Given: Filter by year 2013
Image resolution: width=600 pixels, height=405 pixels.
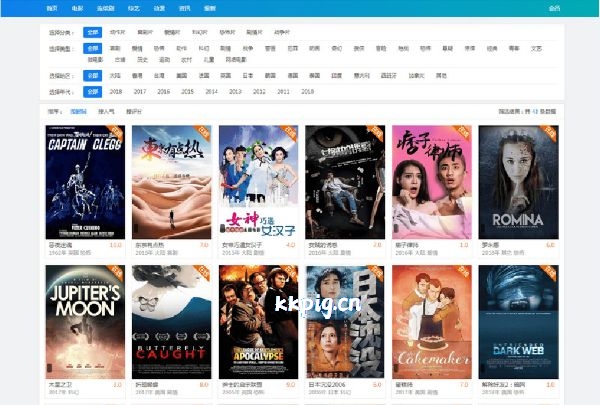Looking at the screenshot, I should (x=235, y=91).
